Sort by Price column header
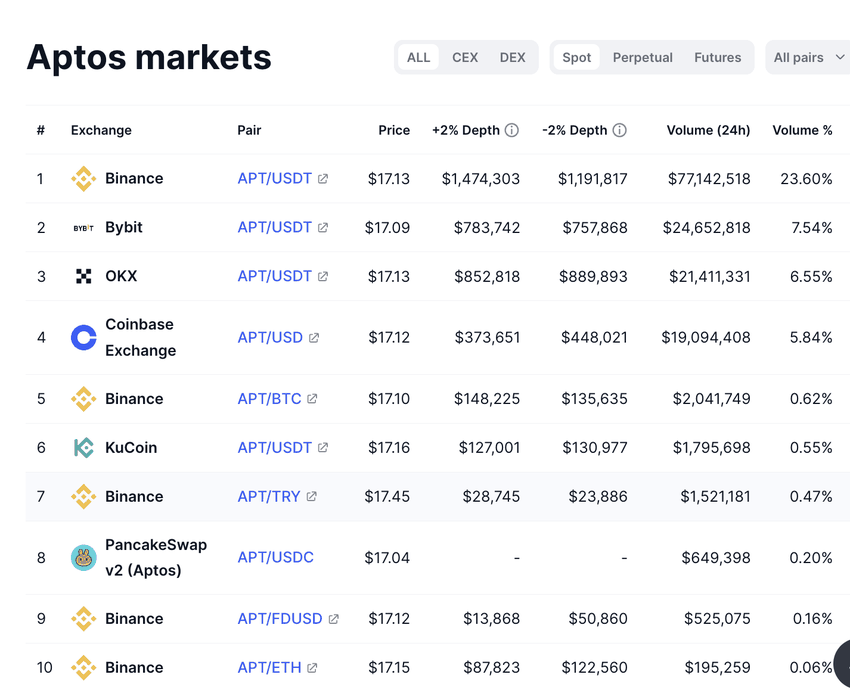The width and height of the screenshot is (850, 690). coord(394,130)
